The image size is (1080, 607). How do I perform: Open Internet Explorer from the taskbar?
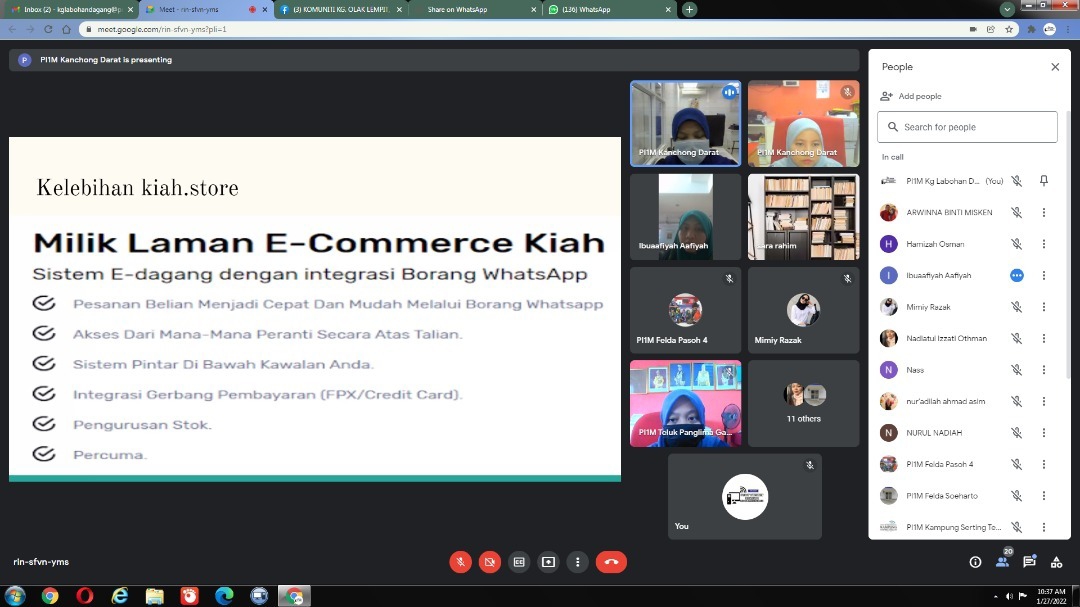tap(120, 595)
